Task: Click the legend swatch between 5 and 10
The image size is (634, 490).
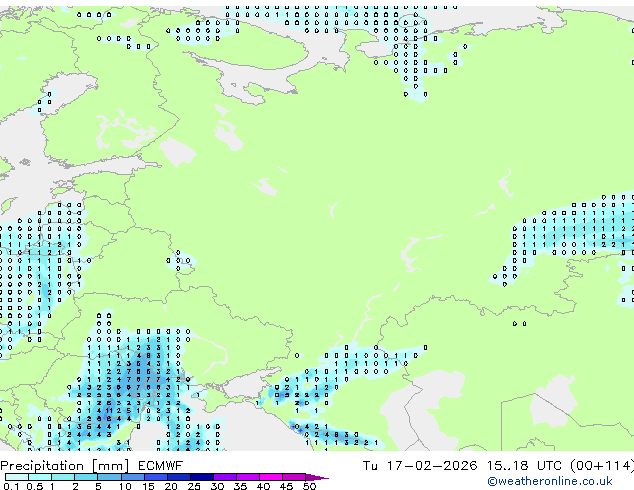Action: 109,477
